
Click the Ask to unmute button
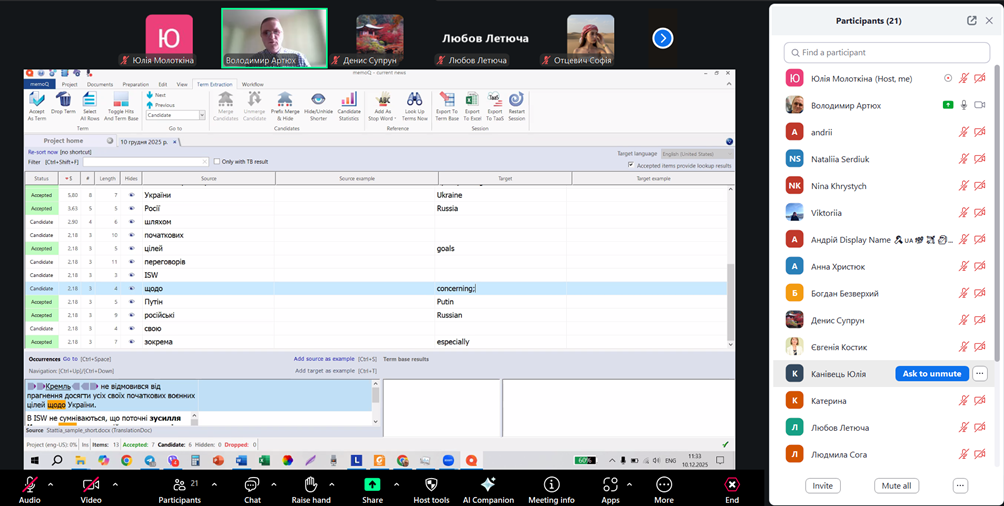[x=931, y=374]
